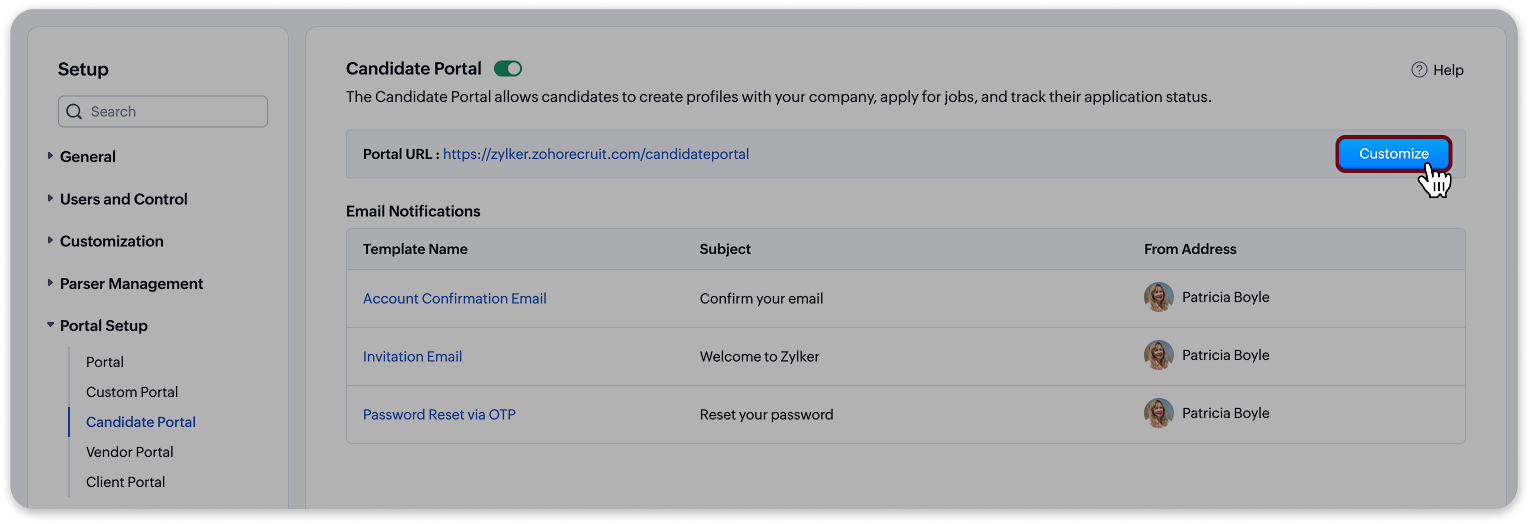Image resolution: width=1530 pixels, height=524 pixels.
Task: Click the Setup search field
Action: pos(170,112)
